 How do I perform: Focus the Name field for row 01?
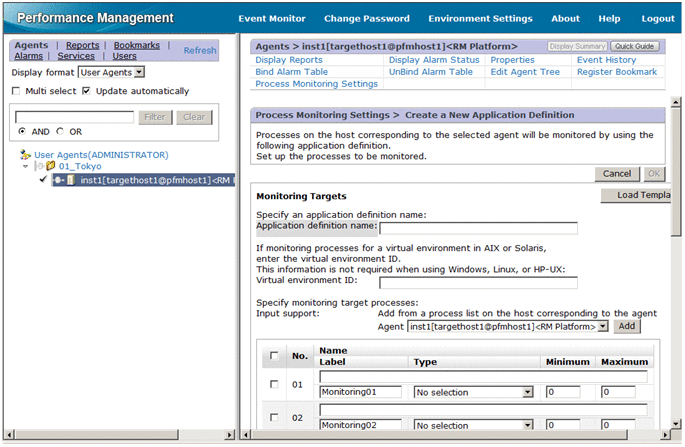point(483,377)
